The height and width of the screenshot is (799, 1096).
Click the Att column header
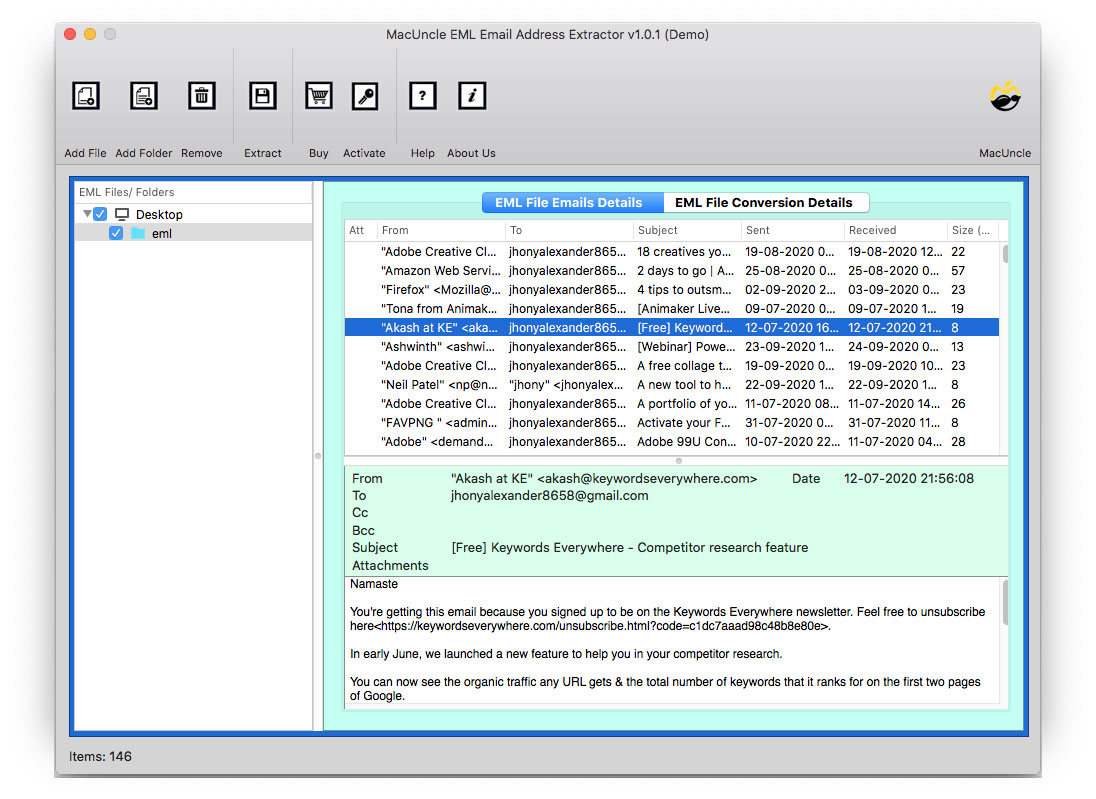pyautogui.click(x=359, y=230)
